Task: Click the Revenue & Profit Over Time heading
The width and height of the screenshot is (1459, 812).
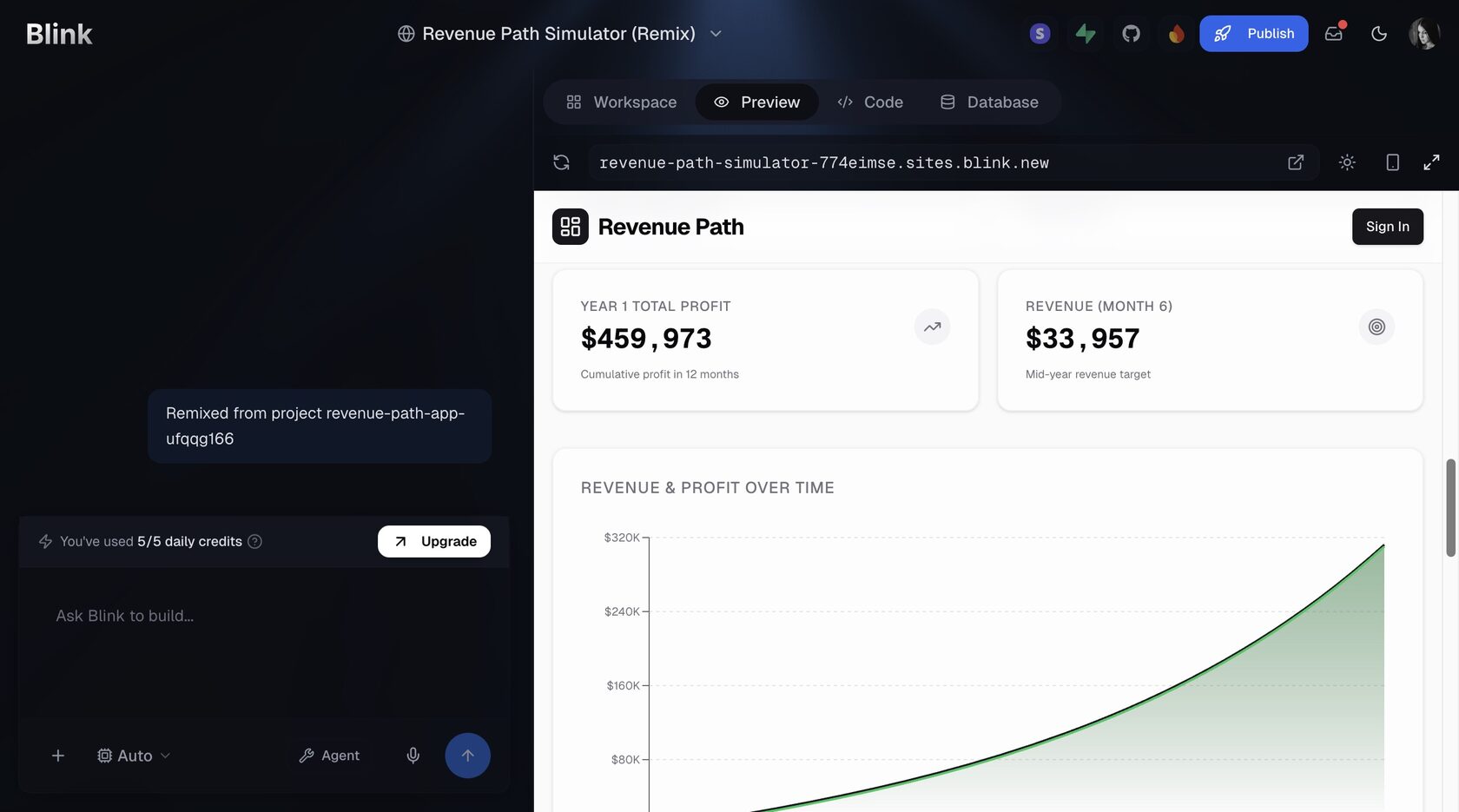Action: pos(707,488)
